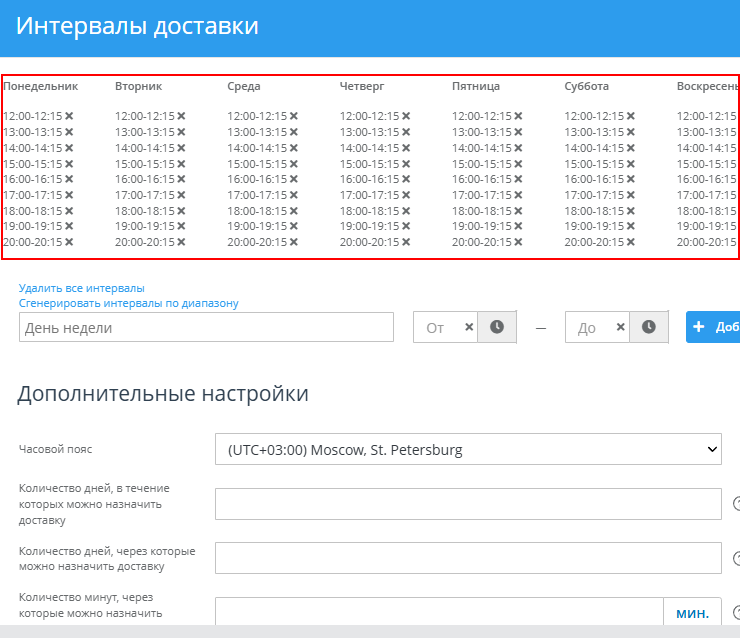Click Дополнительные настройки heading
740x638 pixels.
point(163,394)
